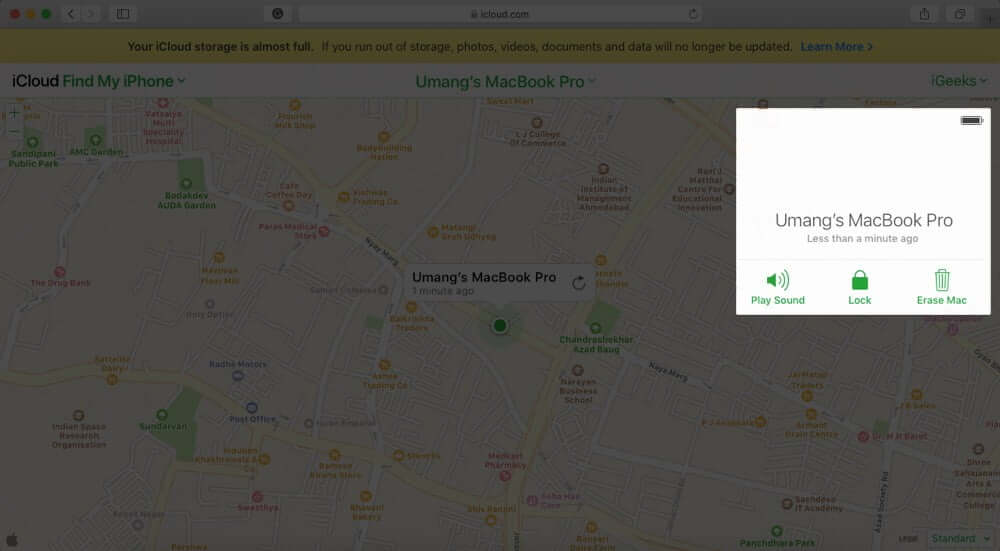Open iGeeks account menu
The width and height of the screenshot is (1000, 551).
tap(959, 80)
